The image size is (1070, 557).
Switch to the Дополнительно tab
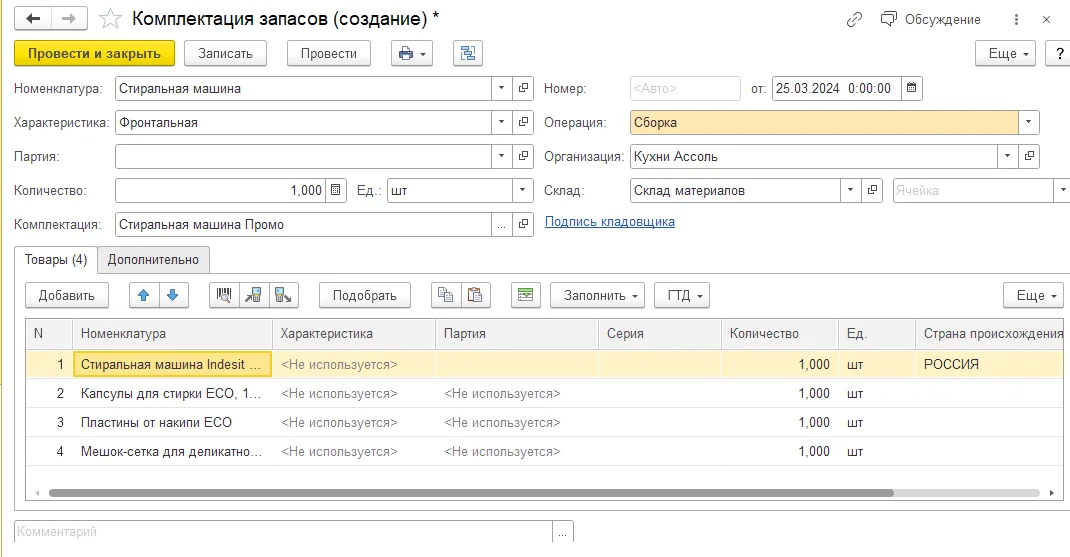point(154,259)
